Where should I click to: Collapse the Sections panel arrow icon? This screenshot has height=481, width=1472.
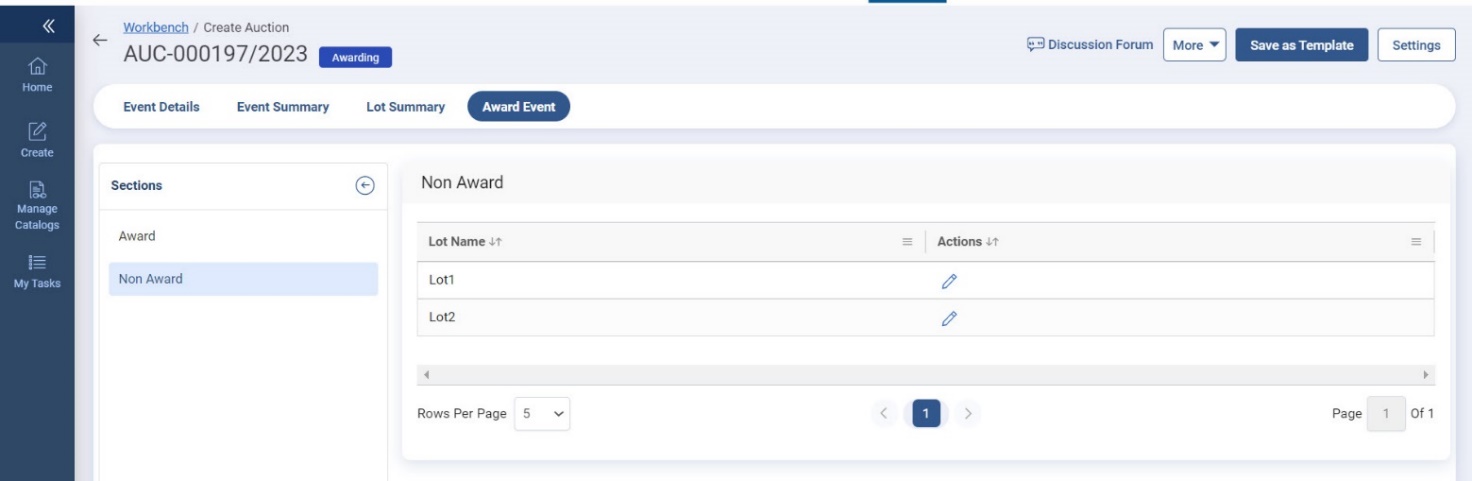[365, 185]
